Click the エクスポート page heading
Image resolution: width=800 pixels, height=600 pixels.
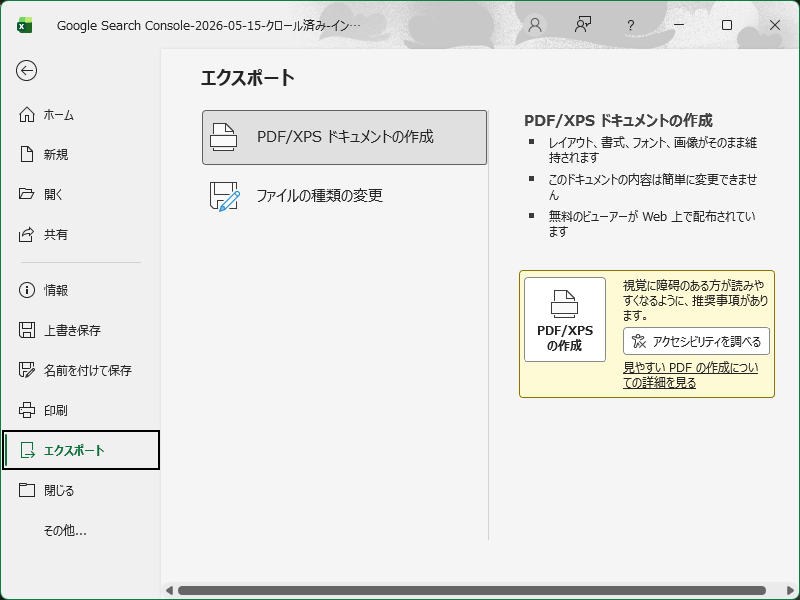coord(247,78)
